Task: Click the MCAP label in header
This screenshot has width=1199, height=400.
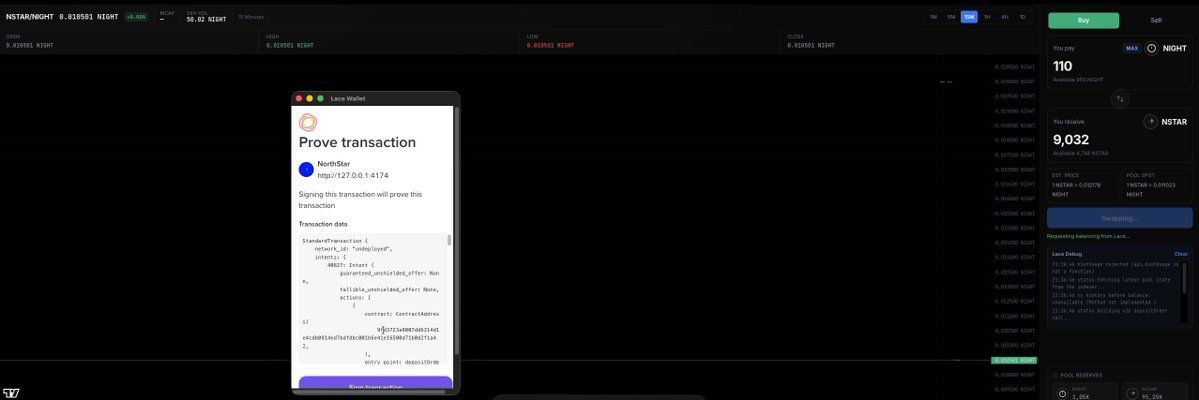Action: [x=167, y=13]
